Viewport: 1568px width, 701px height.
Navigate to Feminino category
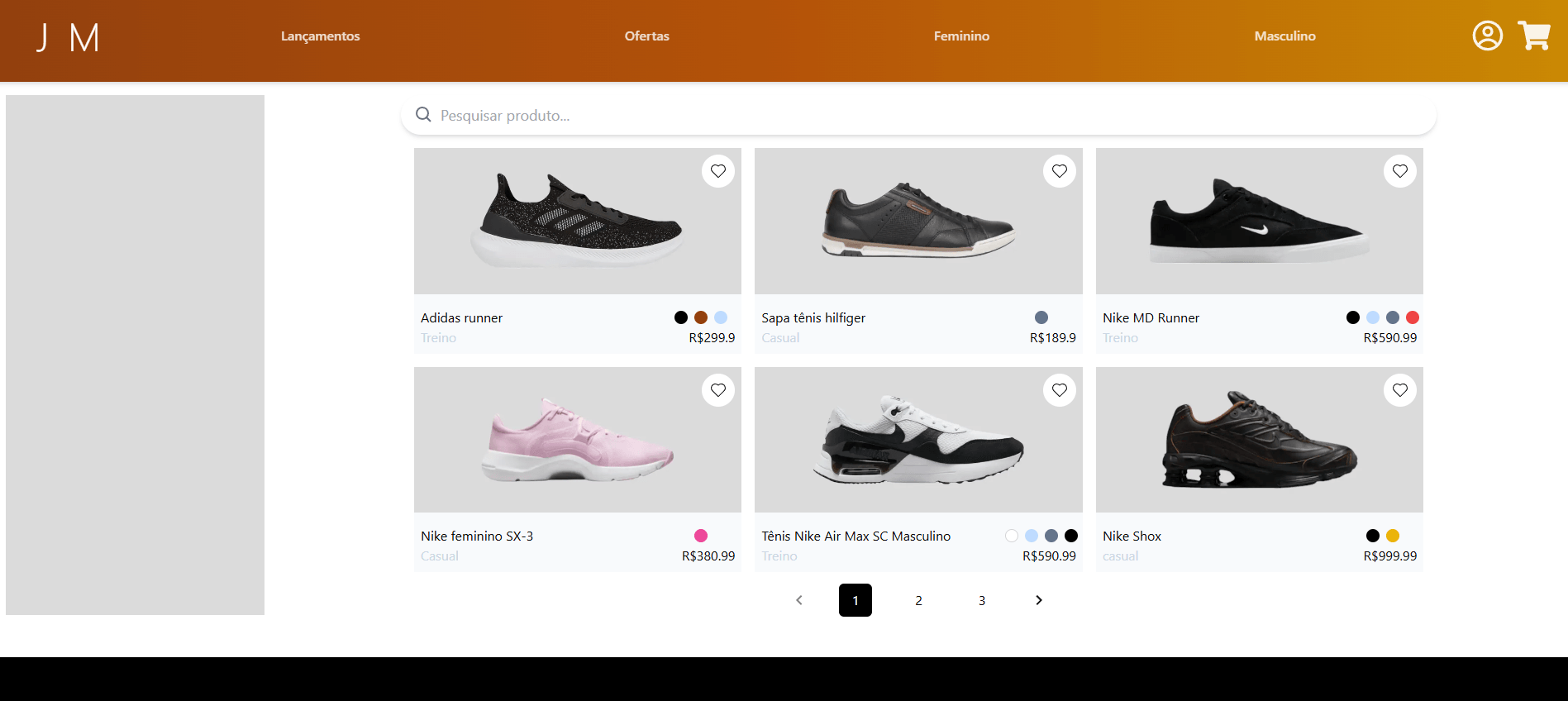(x=961, y=36)
